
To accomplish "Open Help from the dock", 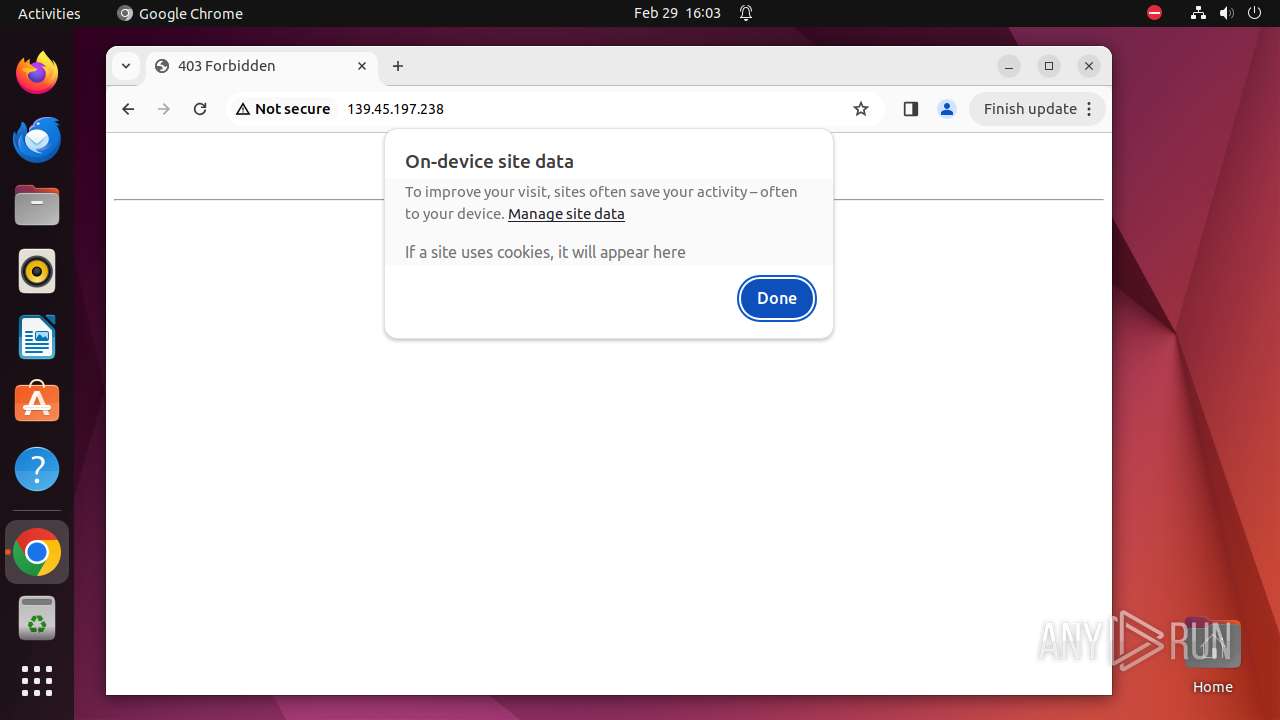I will click(x=37, y=469).
